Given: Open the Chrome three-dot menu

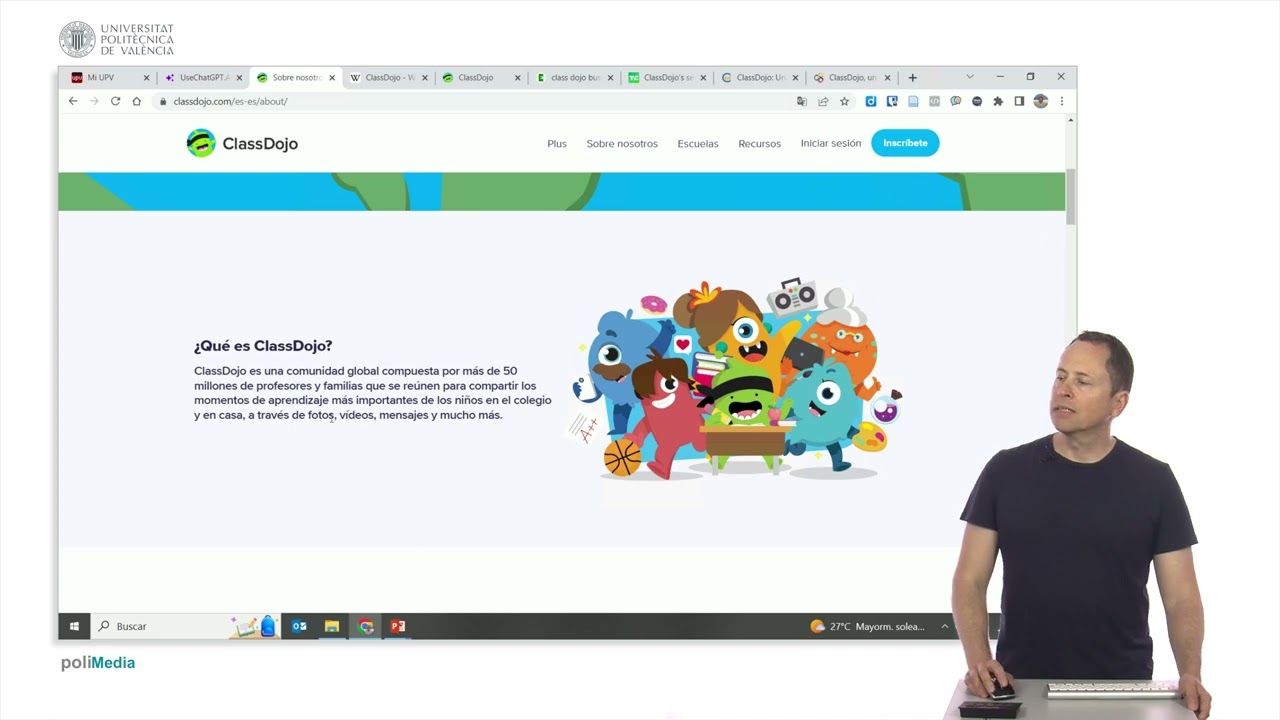Looking at the screenshot, I should (x=1061, y=101).
